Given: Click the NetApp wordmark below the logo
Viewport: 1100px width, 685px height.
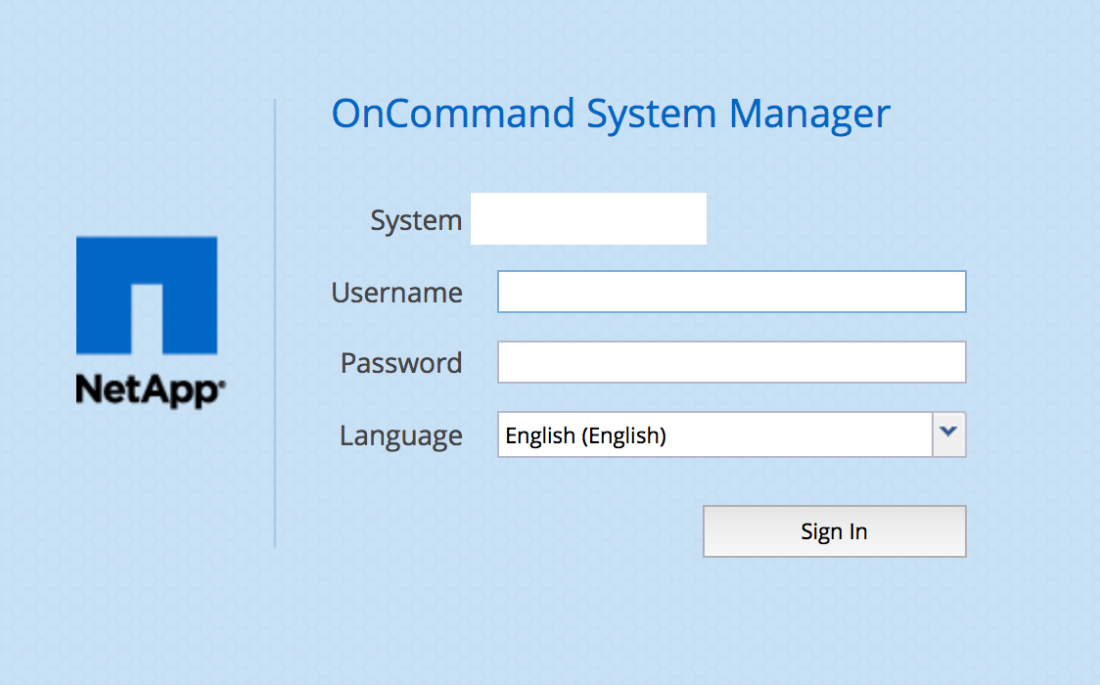Looking at the screenshot, I should 146,388.
